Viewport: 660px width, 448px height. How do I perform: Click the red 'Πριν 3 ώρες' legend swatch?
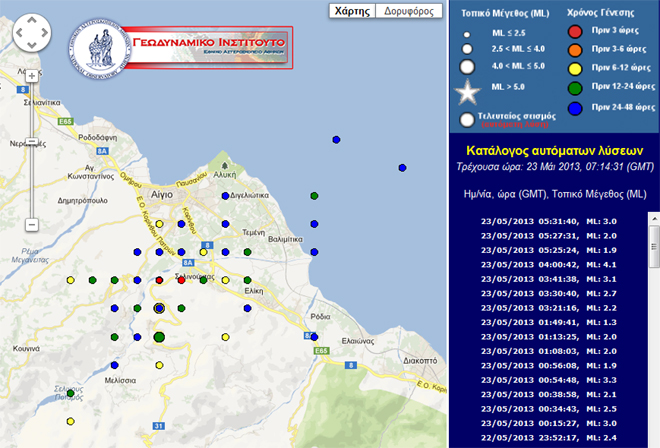coord(575,33)
